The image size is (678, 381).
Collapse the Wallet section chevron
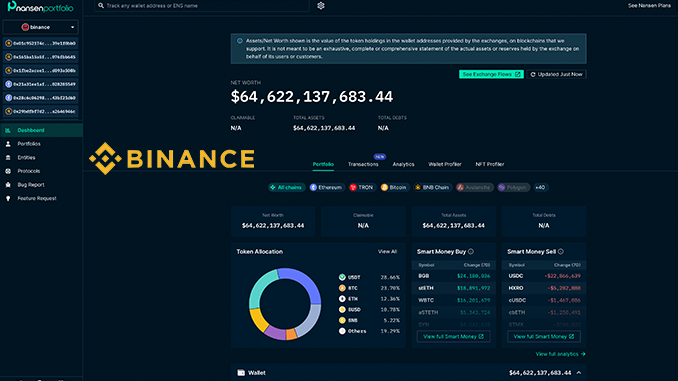coord(579,373)
